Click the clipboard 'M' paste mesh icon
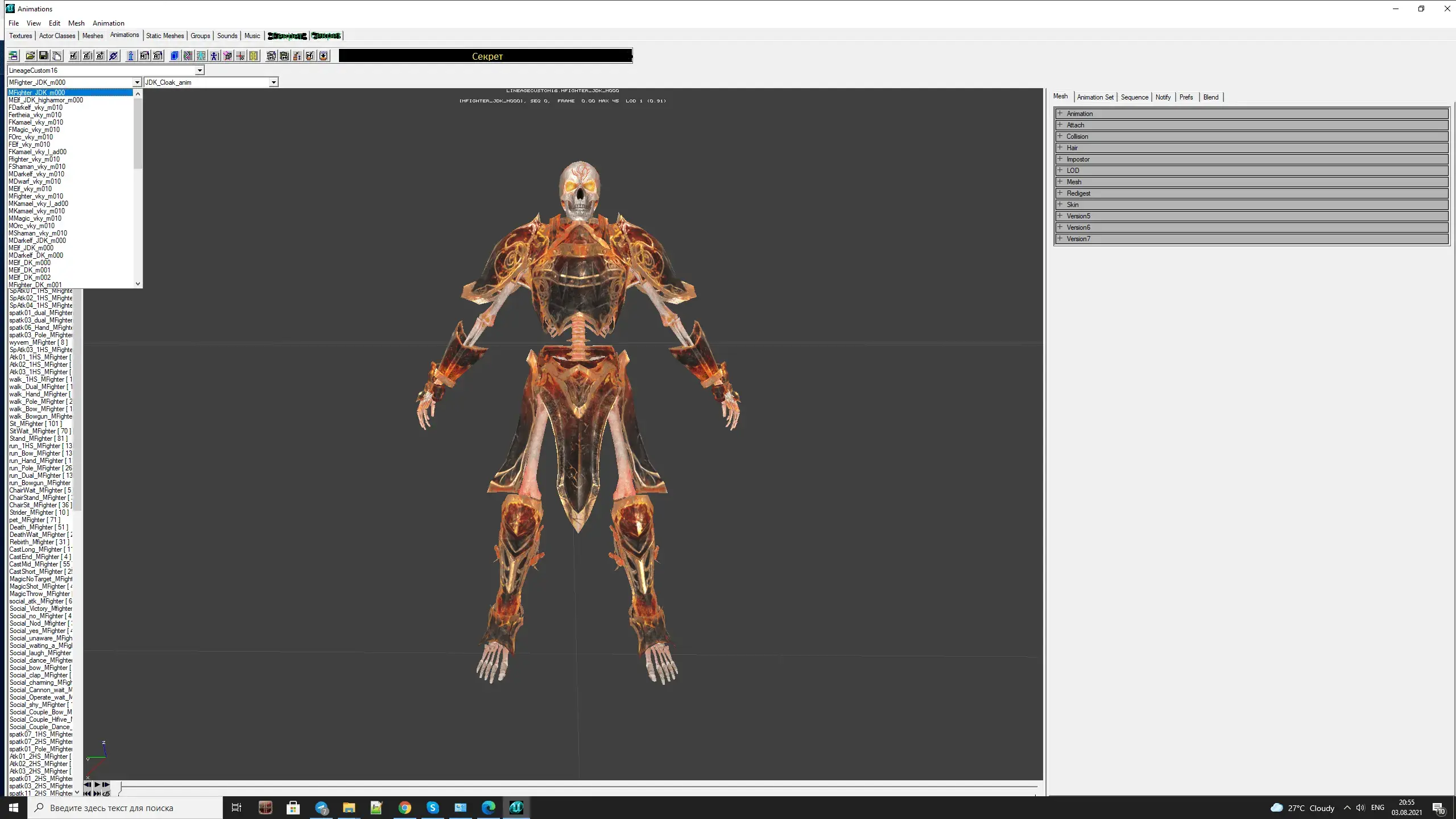The width and height of the screenshot is (1456, 819). 284,56
